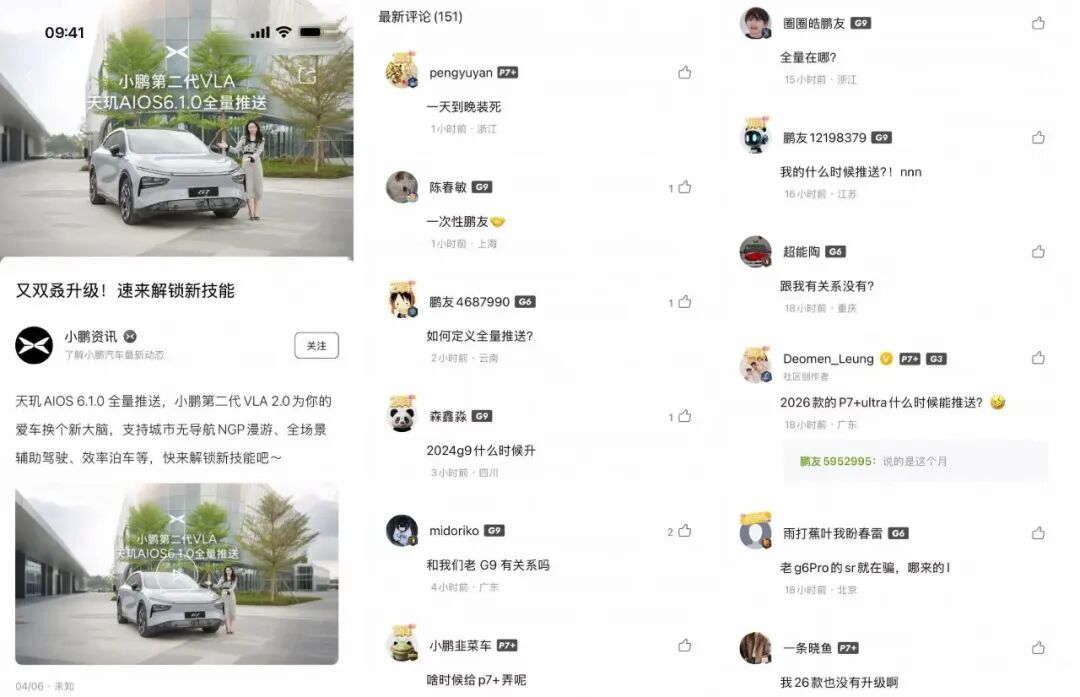The image size is (1080, 697).
Task: Like 一条咸鱼's comment
Action: click(1038, 647)
